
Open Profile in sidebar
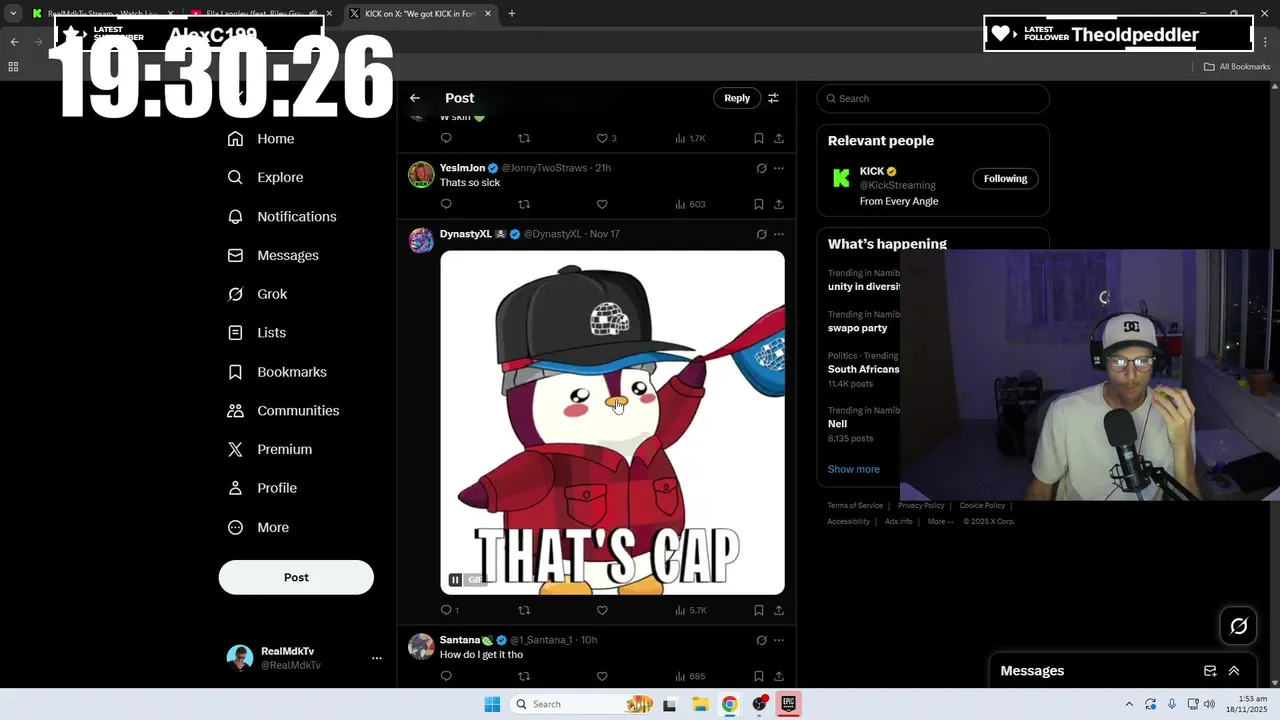point(262,488)
